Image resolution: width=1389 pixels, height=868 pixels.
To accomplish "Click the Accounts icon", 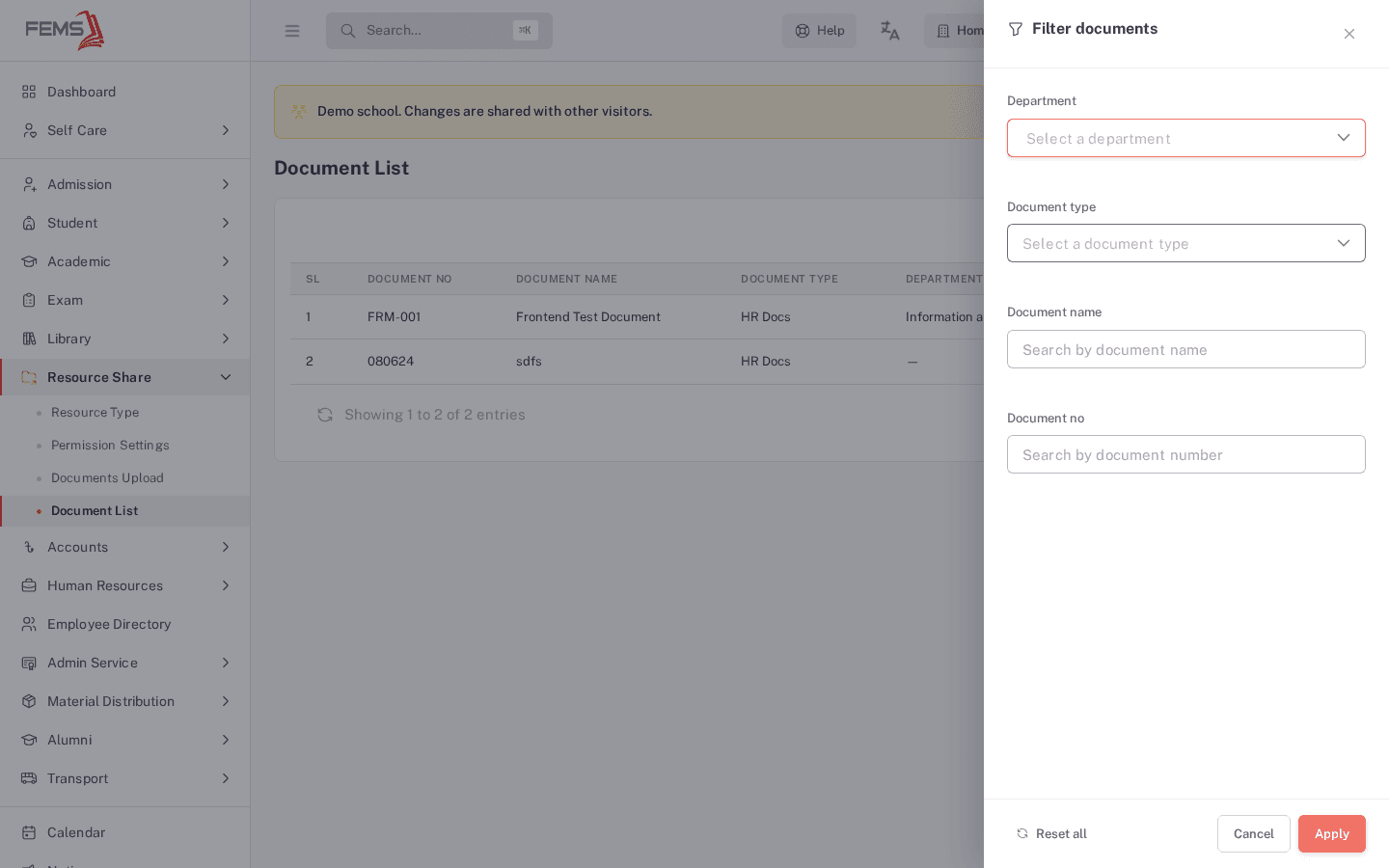I will [x=29, y=547].
